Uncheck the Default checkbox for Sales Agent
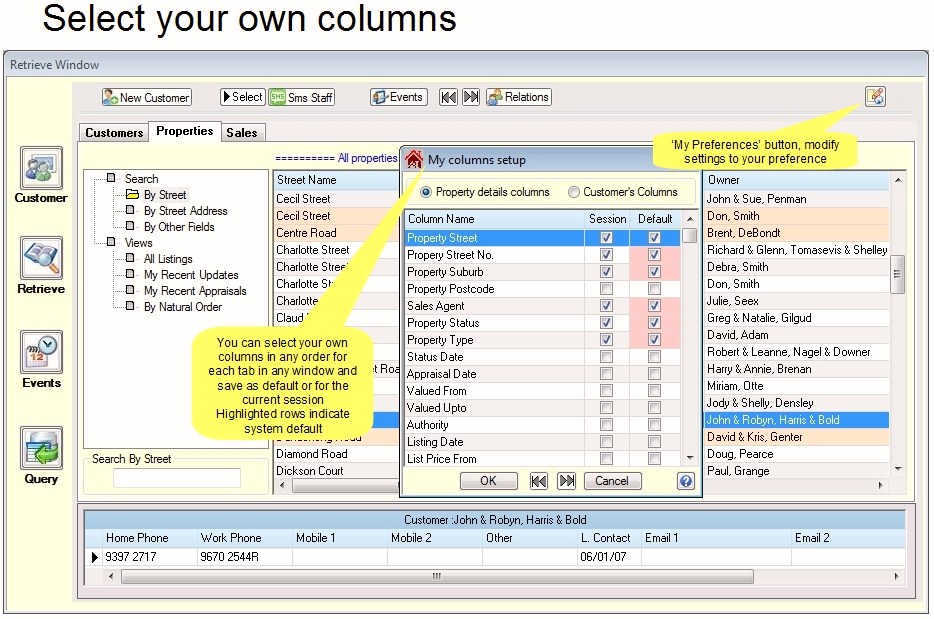The width and height of the screenshot is (934, 619). [655, 306]
